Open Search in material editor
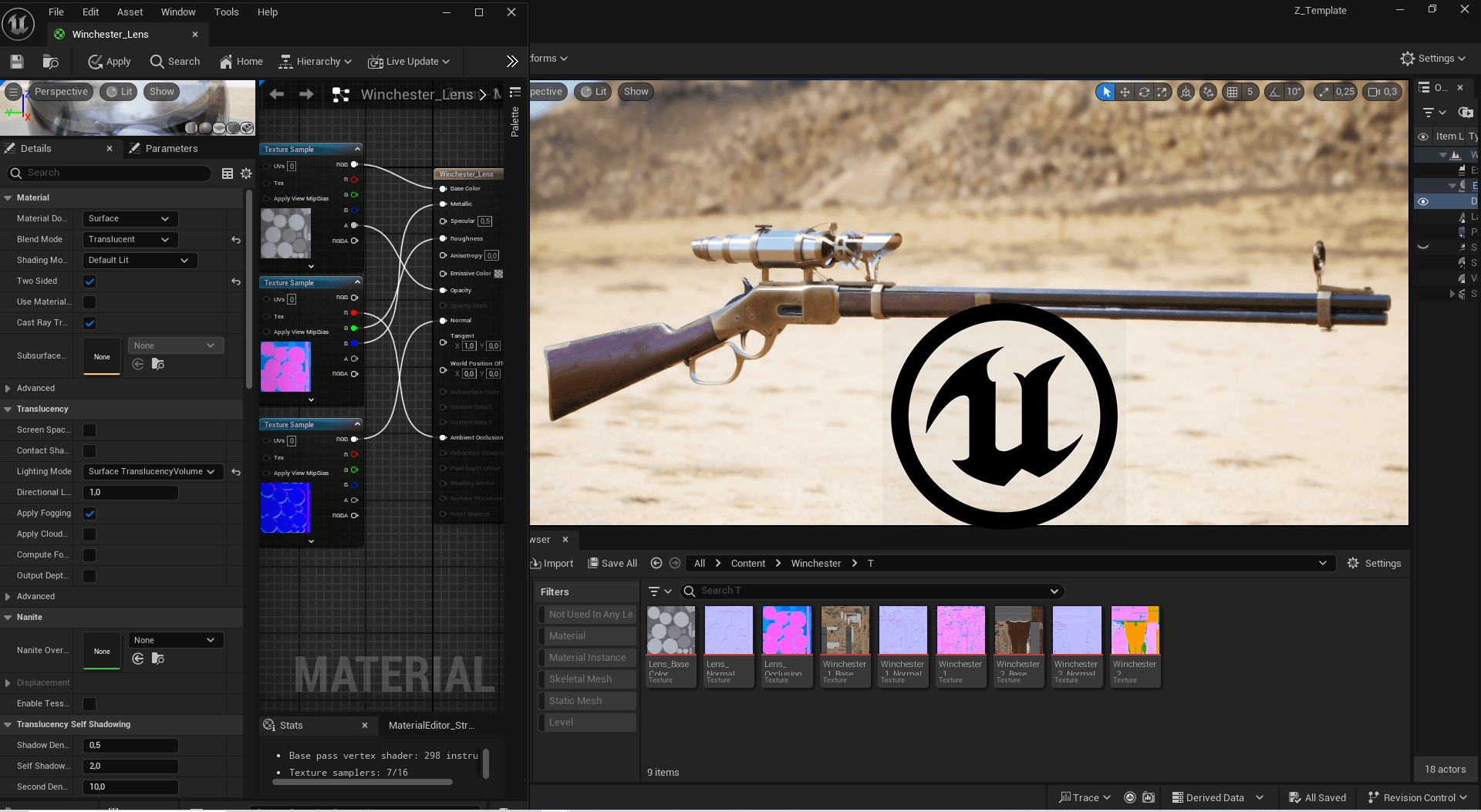 tap(175, 62)
